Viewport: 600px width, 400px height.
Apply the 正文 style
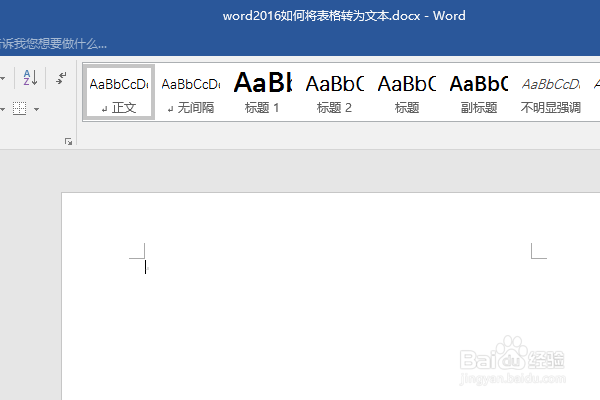coord(119,92)
